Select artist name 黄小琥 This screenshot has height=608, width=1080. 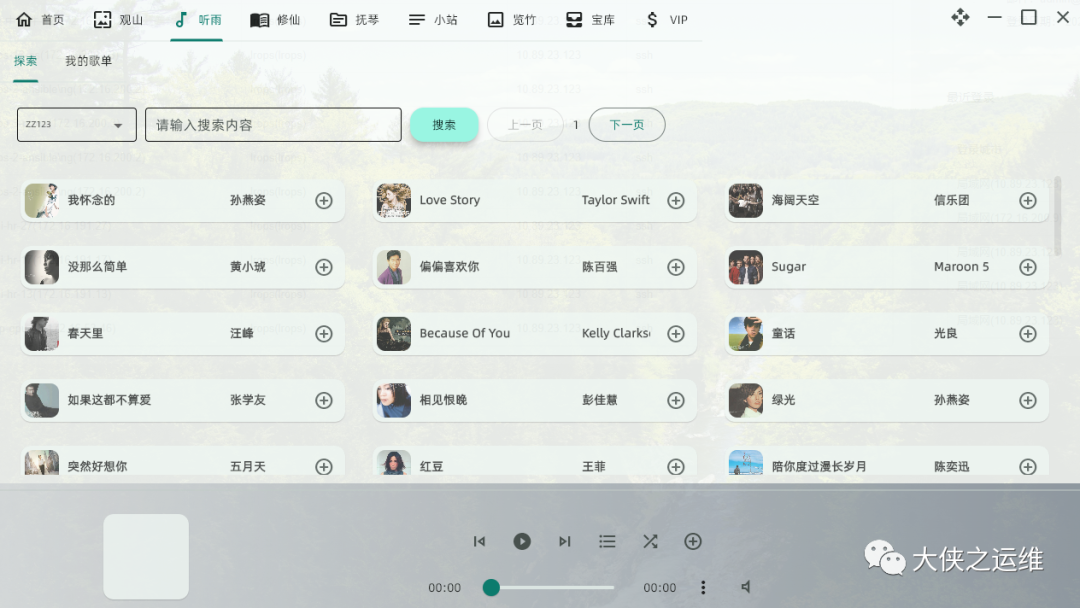pyautogui.click(x=247, y=266)
